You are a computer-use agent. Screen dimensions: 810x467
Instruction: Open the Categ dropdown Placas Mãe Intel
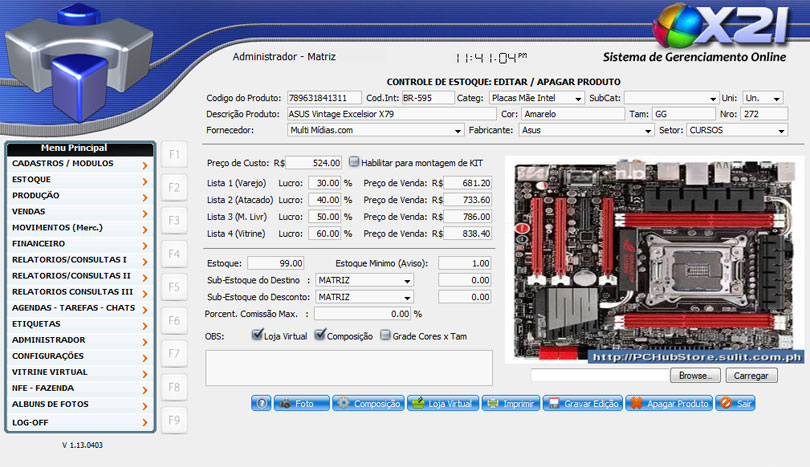click(536, 98)
